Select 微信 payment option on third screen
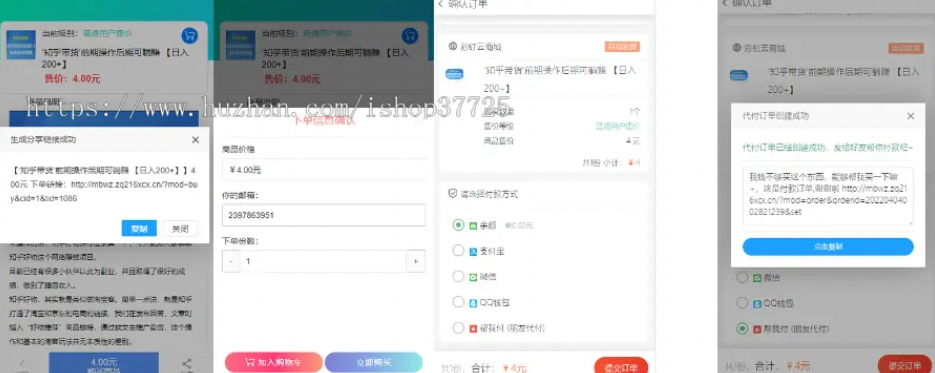This screenshot has width=935, height=373. 458,276
